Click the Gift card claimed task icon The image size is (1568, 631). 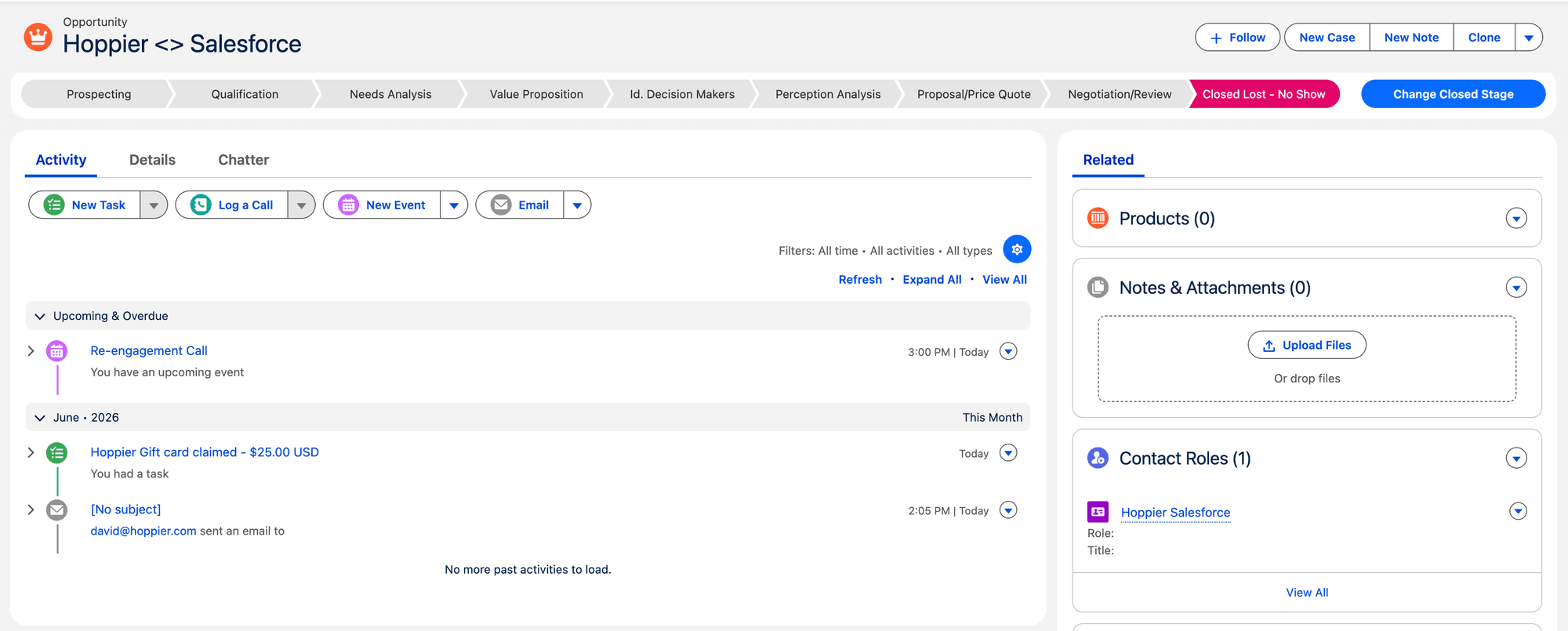56,452
